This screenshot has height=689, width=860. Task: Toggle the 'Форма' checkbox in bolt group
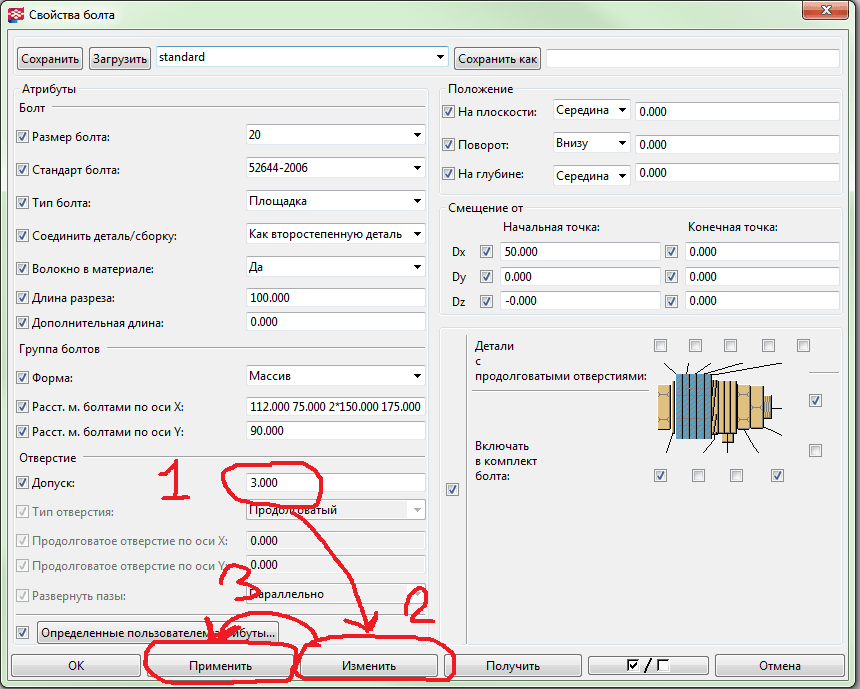pos(23,378)
